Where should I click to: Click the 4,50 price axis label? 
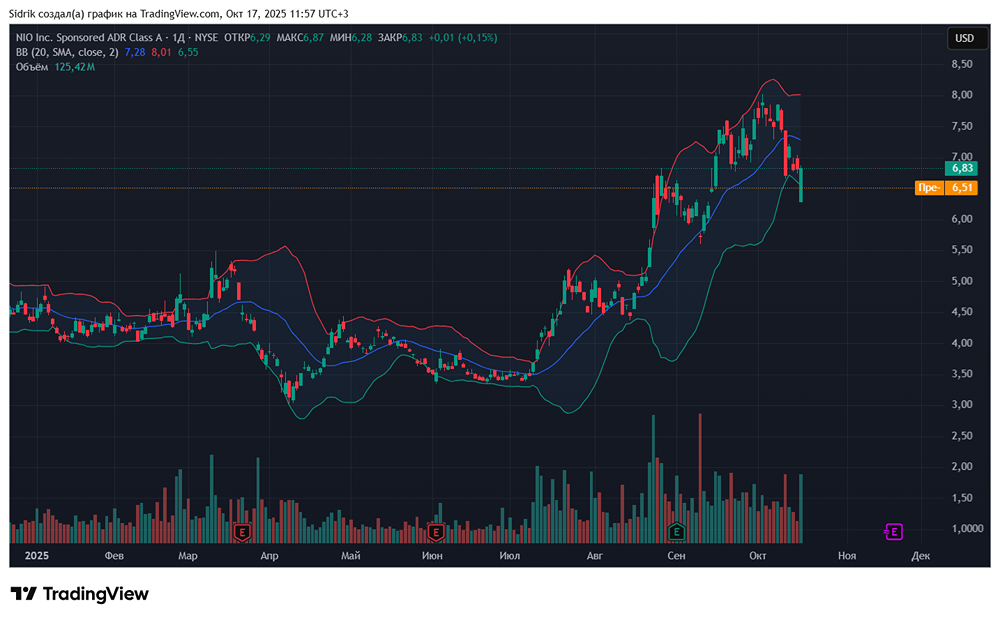point(962,311)
